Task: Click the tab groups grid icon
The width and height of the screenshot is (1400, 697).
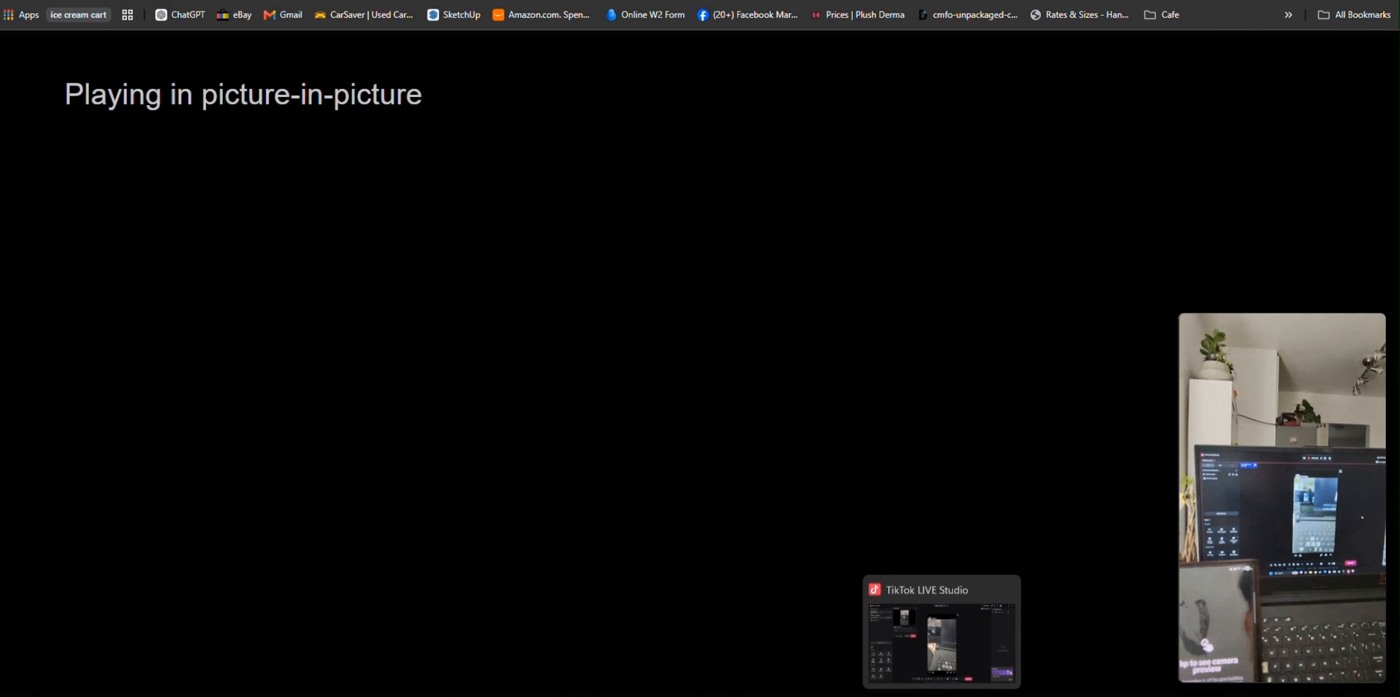Action: point(127,15)
